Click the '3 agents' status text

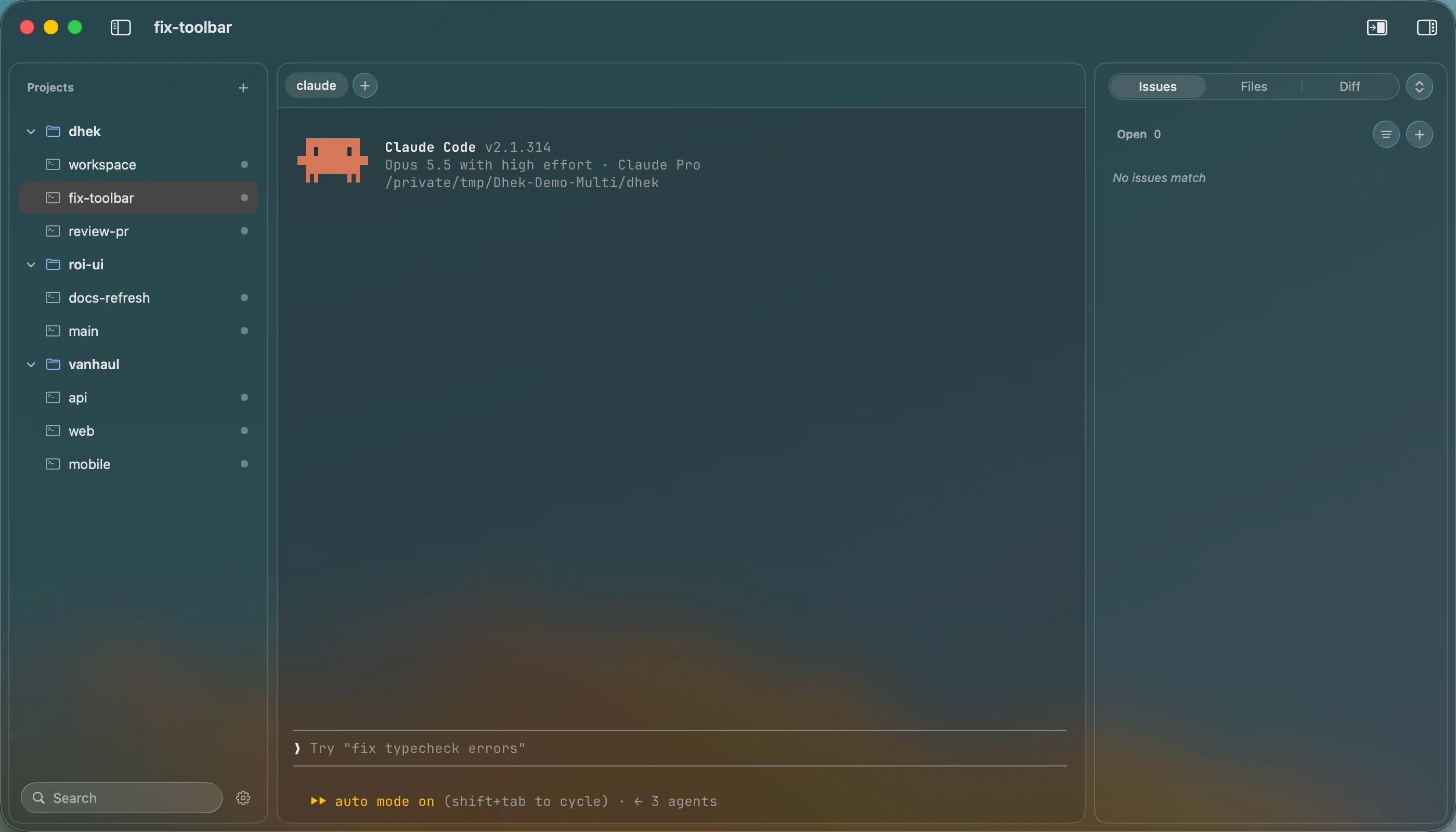(x=684, y=801)
